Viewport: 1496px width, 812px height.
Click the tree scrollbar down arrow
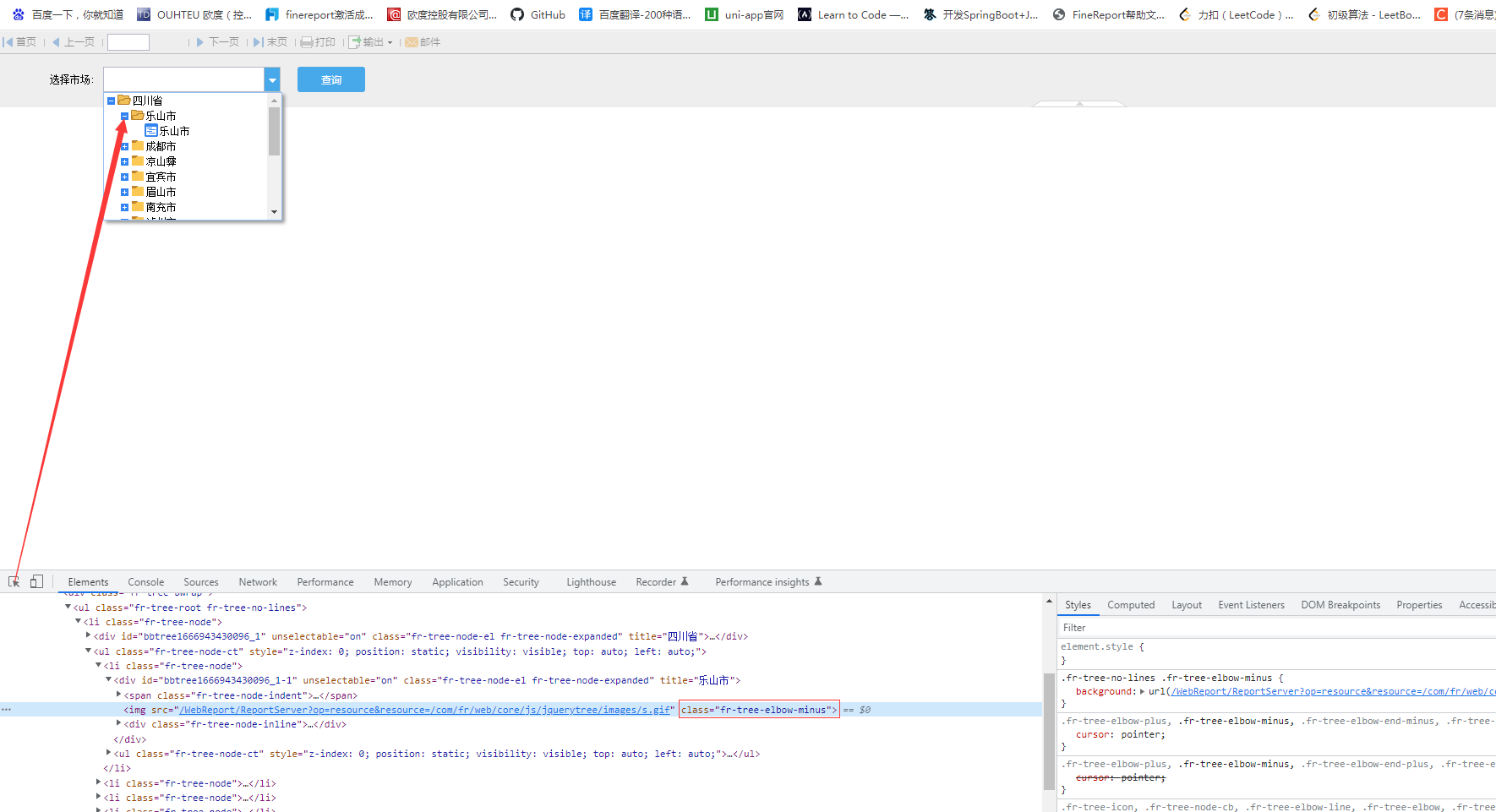click(x=274, y=212)
